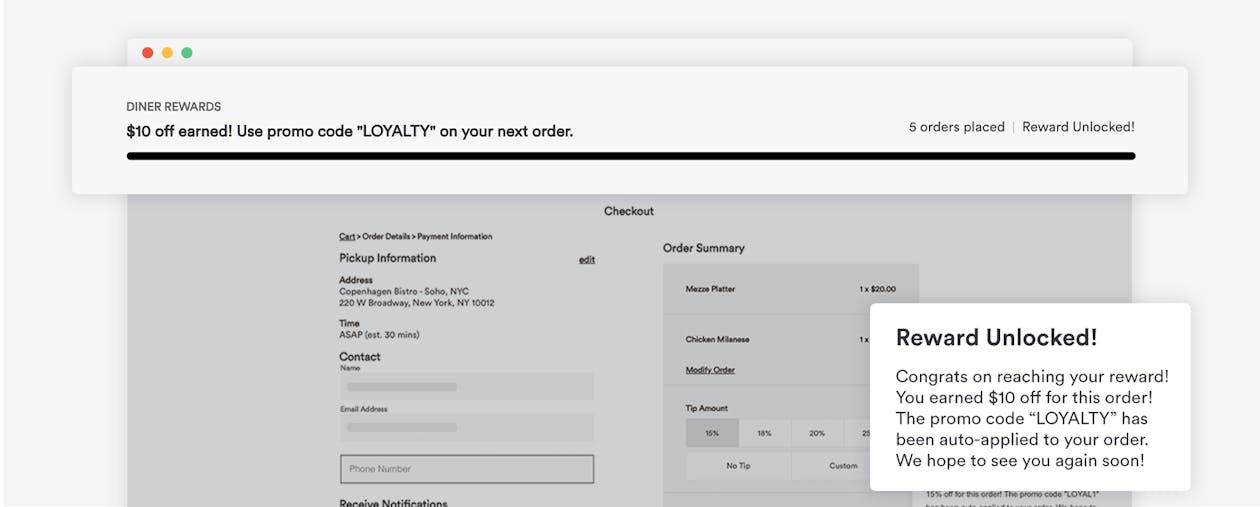Click the Diner Rewards progress bar
The height and width of the screenshot is (507, 1260).
[x=631, y=156]
